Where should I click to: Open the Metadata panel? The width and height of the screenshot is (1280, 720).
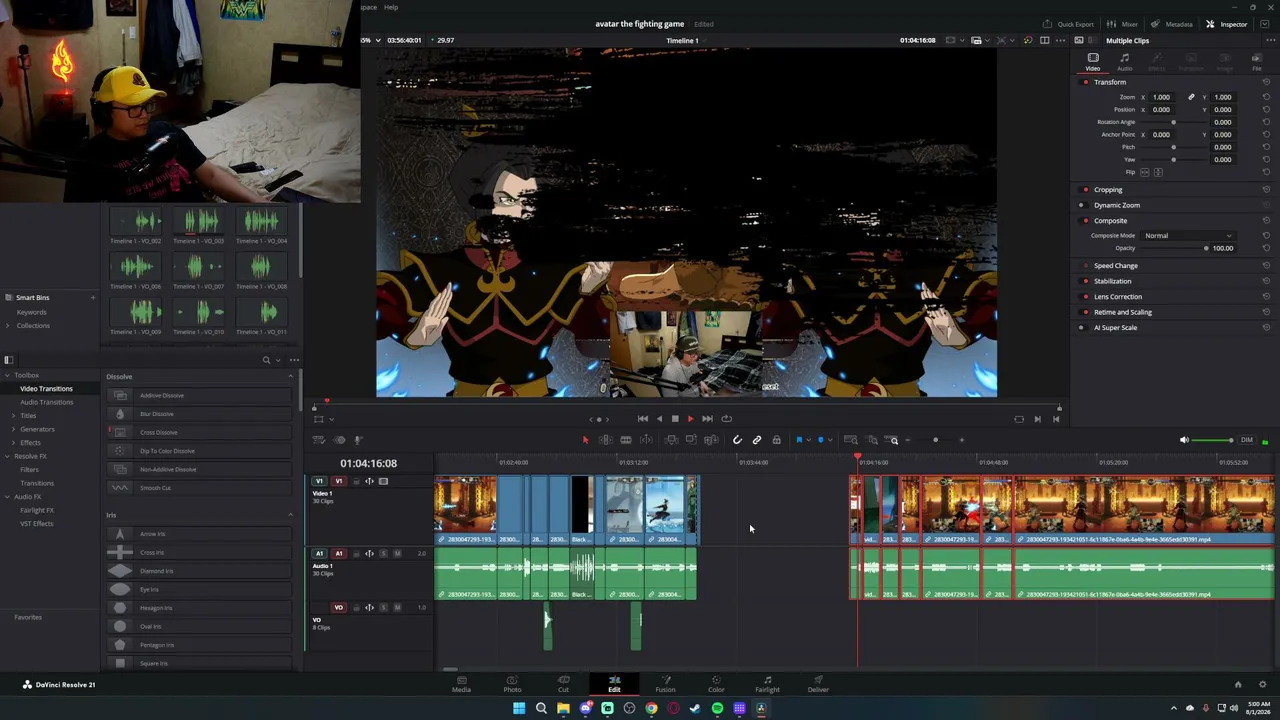pos(1172,24)
